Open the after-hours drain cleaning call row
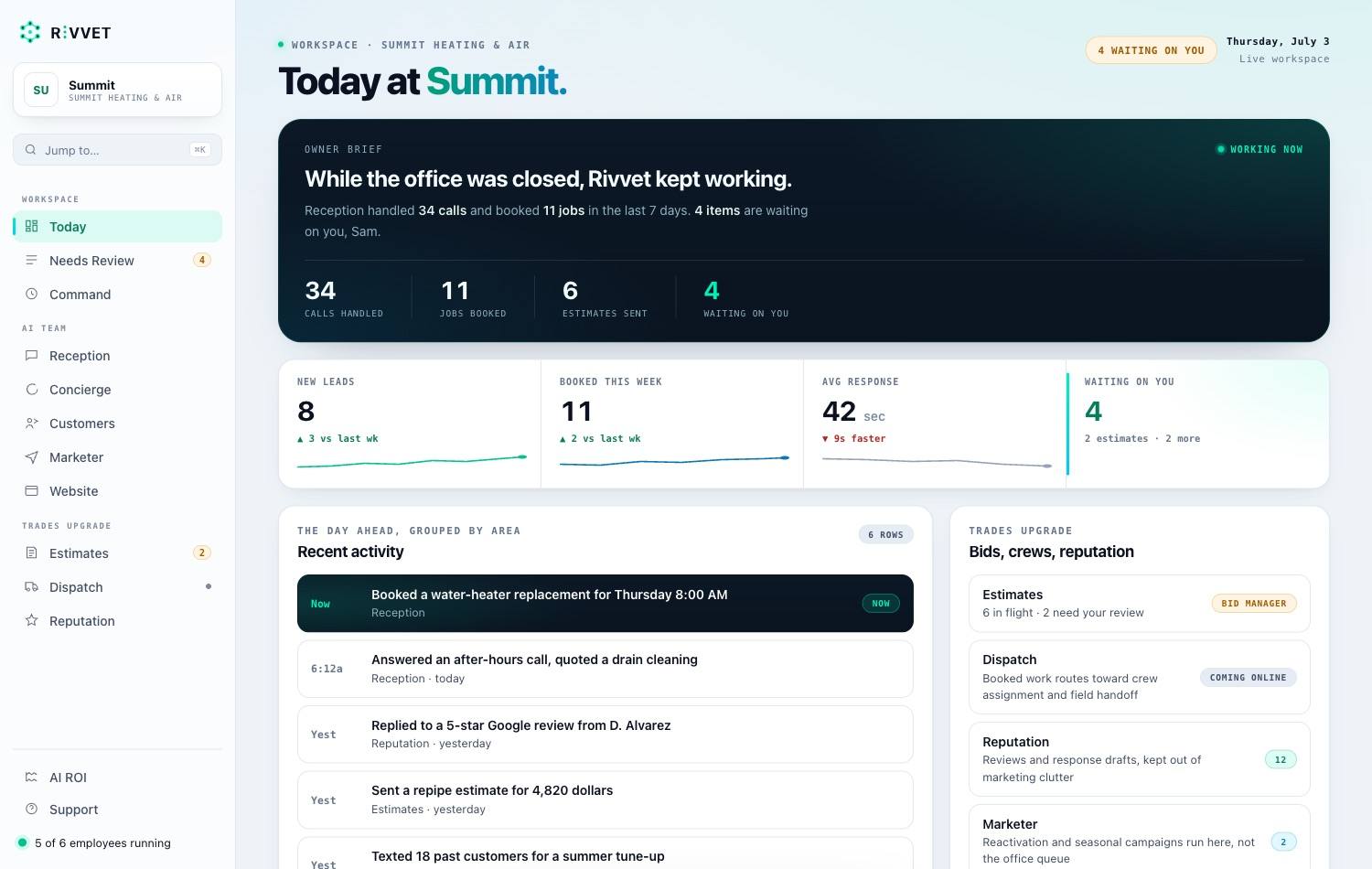This screenshot has height=869, width=1372. 606,669
